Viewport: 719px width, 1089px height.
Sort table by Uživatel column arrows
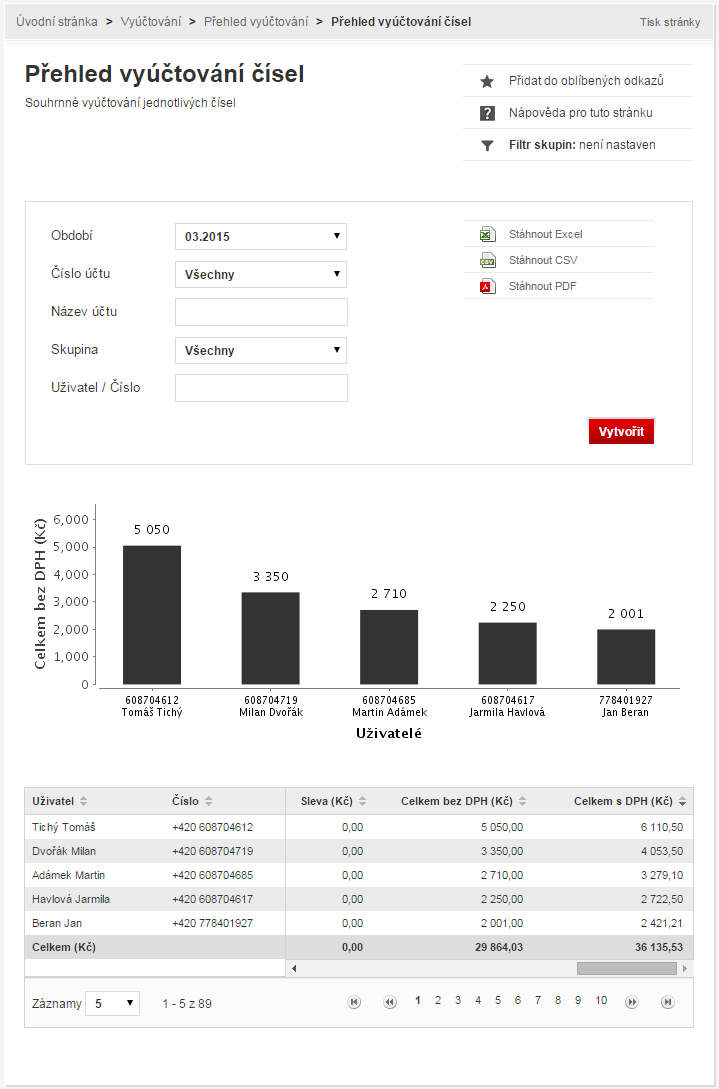click(x=83, y=801)
